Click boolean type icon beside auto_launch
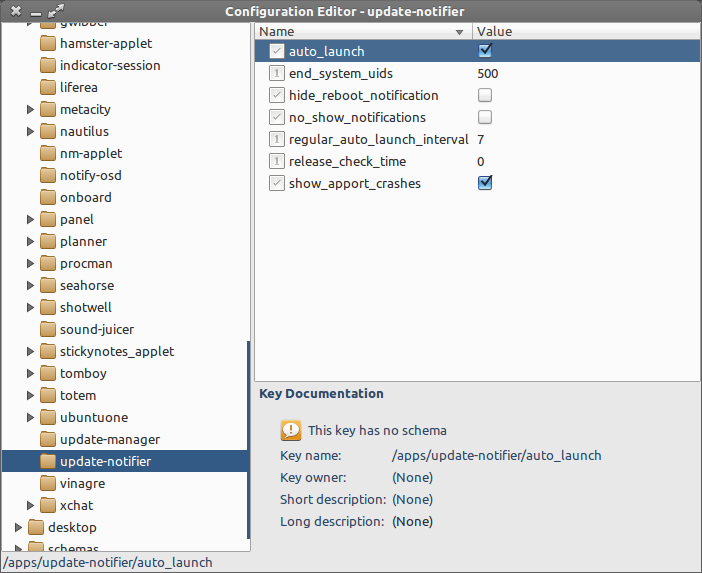 [277, 51]
